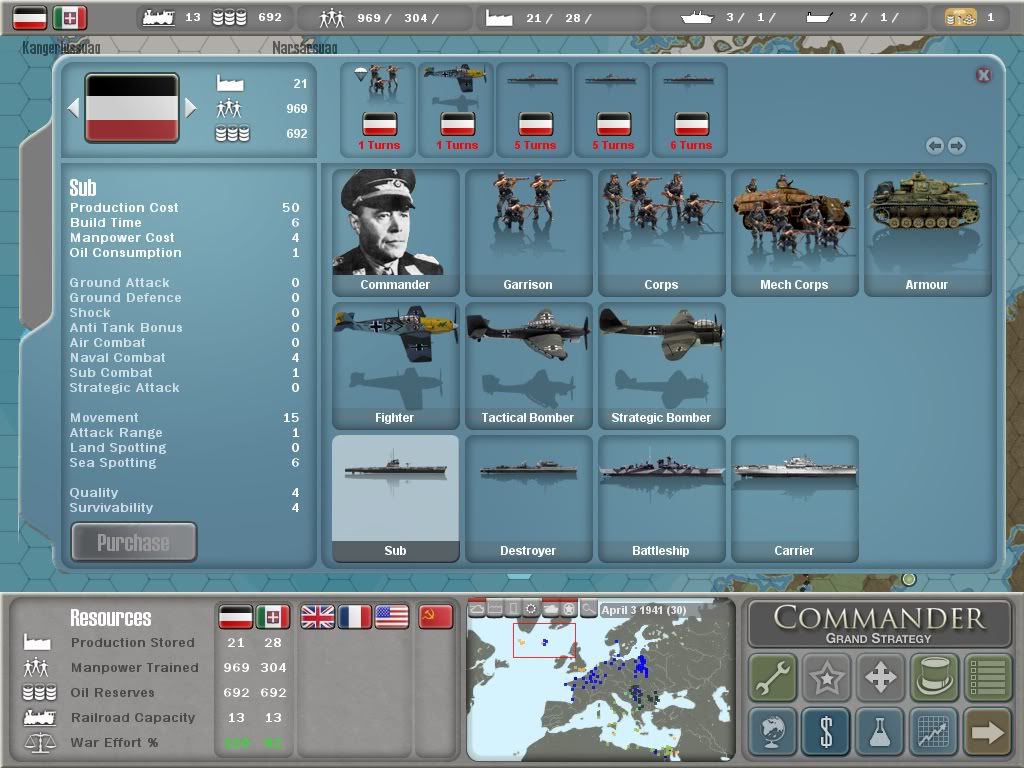Select United Kingdom flag in Resources

(317, 616)
